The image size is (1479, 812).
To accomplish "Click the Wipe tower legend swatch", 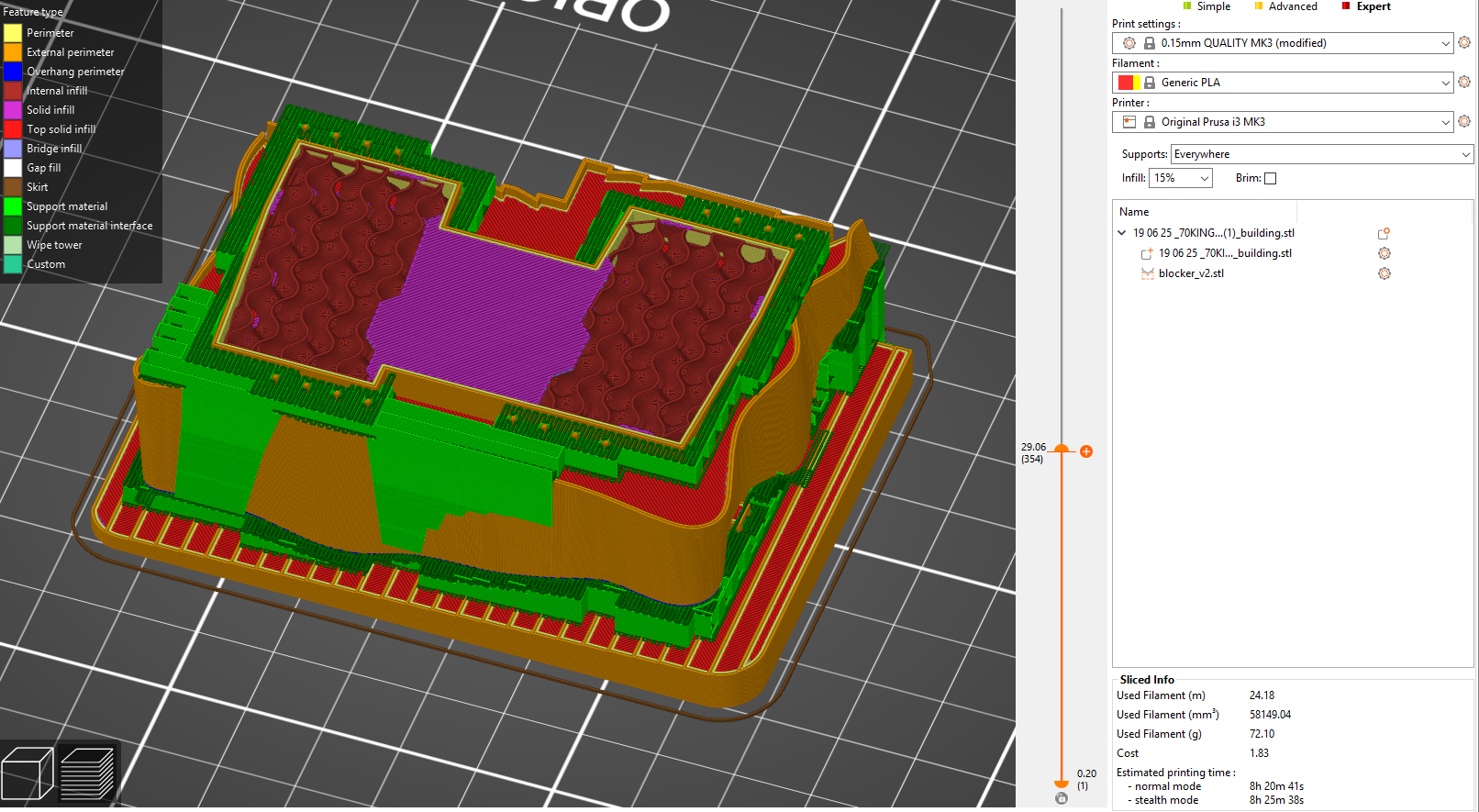I will [x=13, y=245].
